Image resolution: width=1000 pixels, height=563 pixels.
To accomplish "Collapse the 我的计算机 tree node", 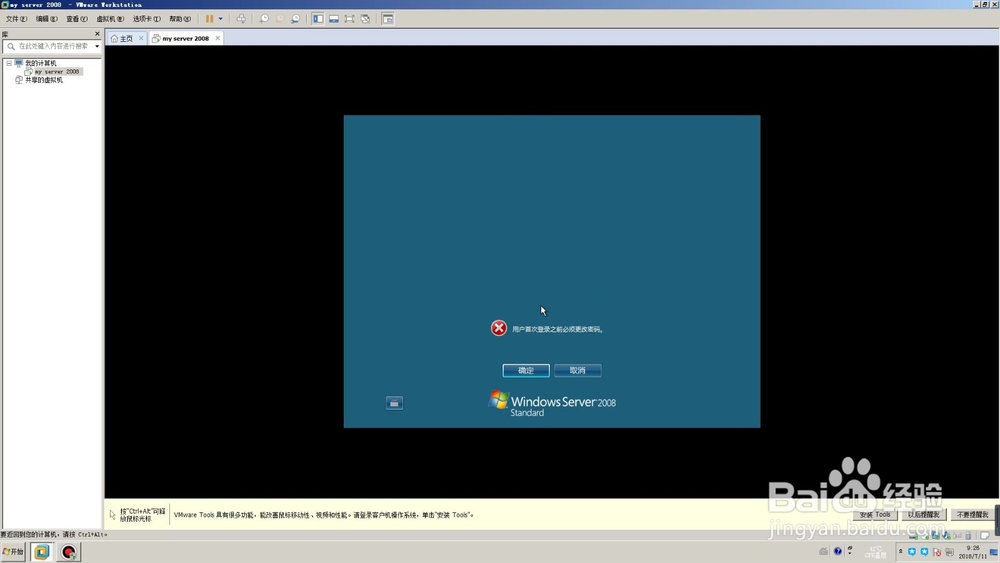I will pyautogui.click(x=9, y=63).
